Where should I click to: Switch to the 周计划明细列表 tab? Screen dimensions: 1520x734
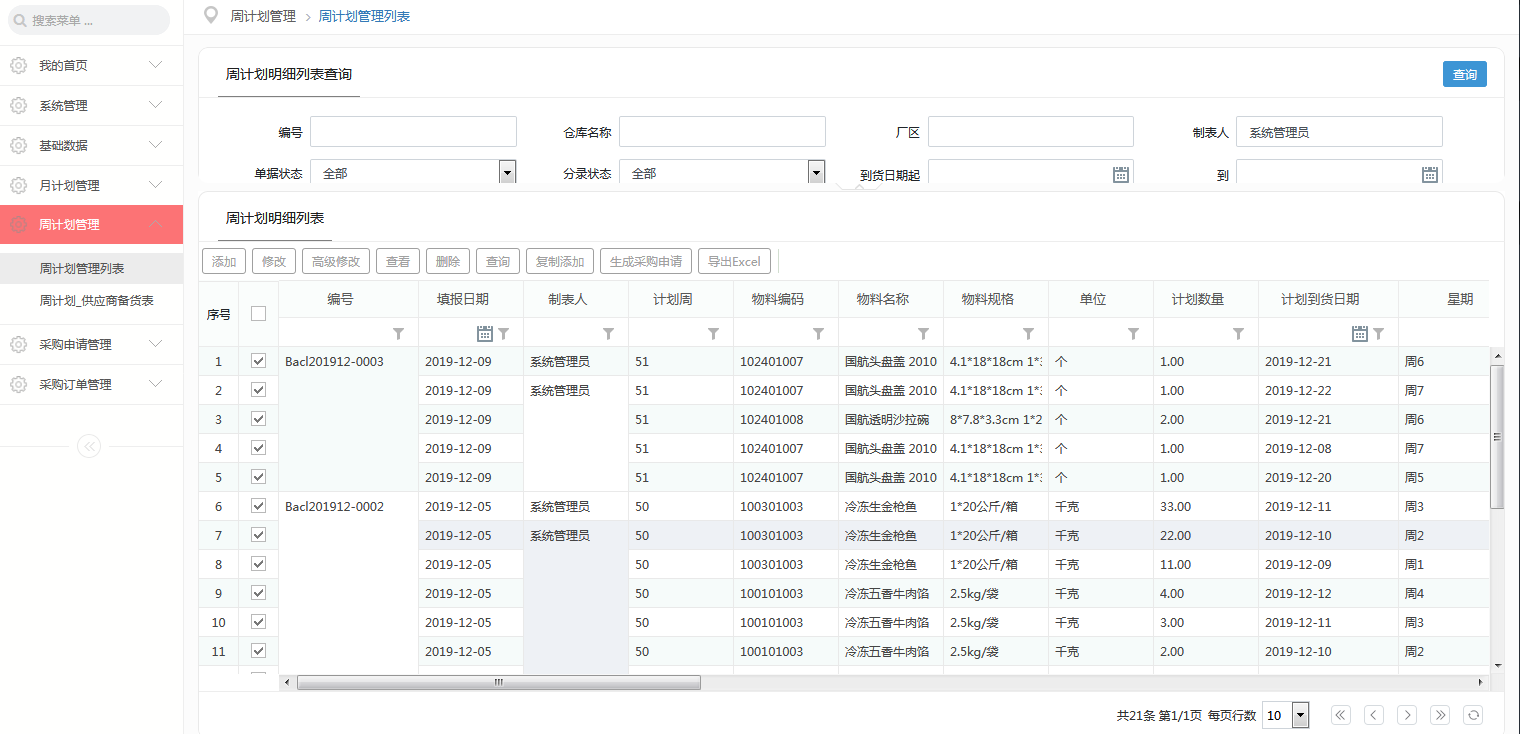coord(275,218)
